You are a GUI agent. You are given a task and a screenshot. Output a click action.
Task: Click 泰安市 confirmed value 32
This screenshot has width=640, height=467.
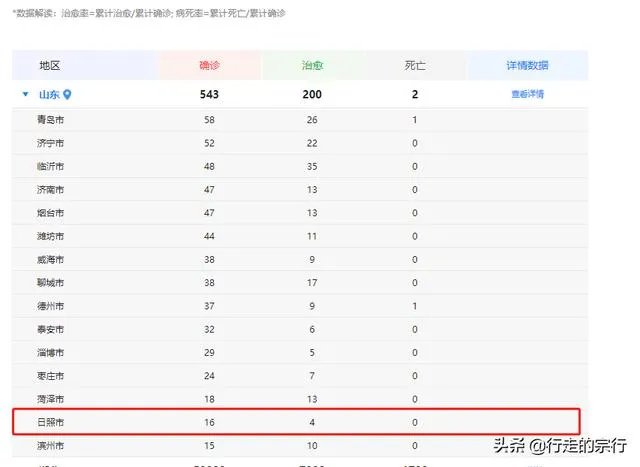pyautogui.click(x=209, y=329)
